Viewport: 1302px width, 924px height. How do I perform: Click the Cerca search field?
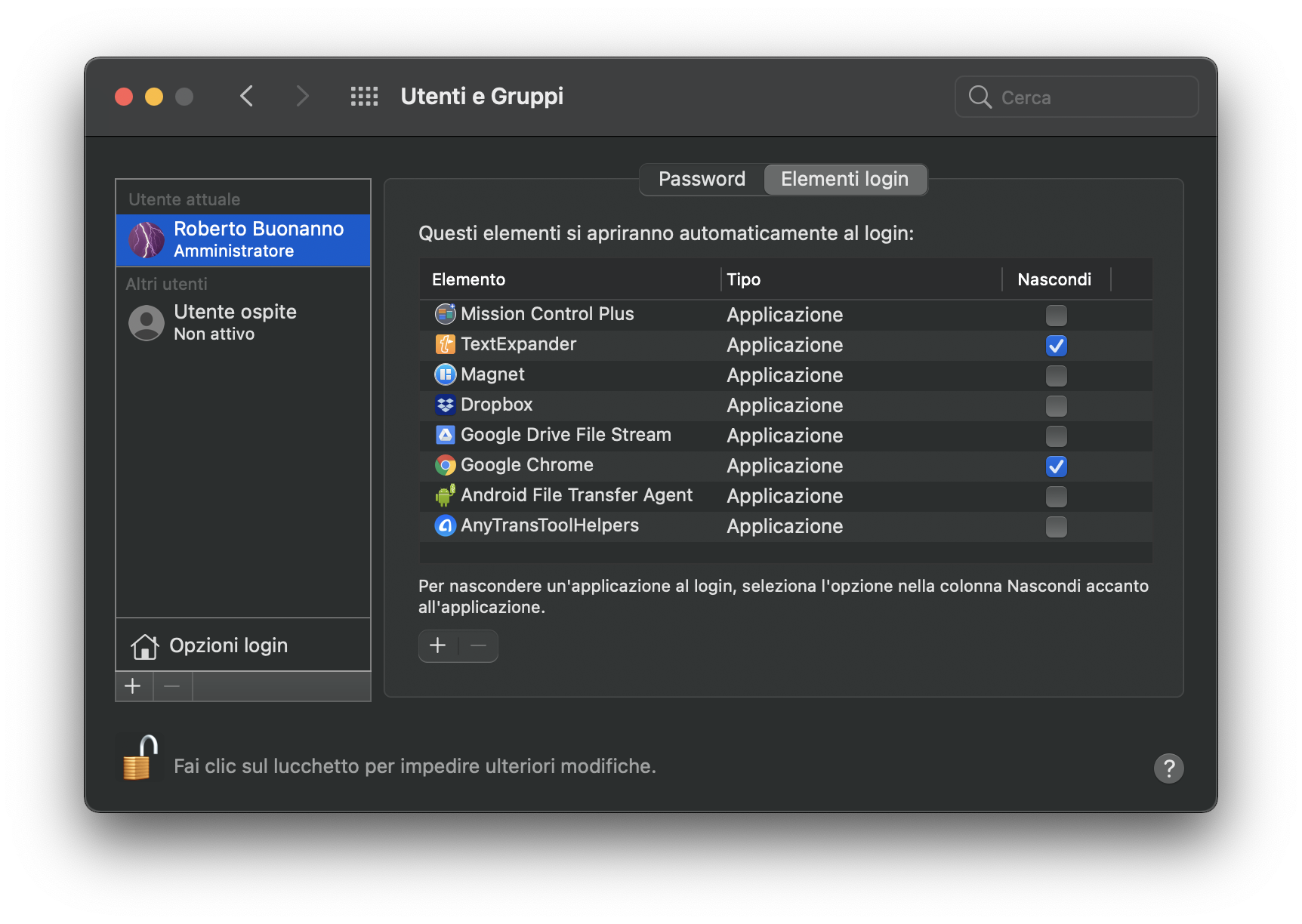click(x=1076, y=97)
